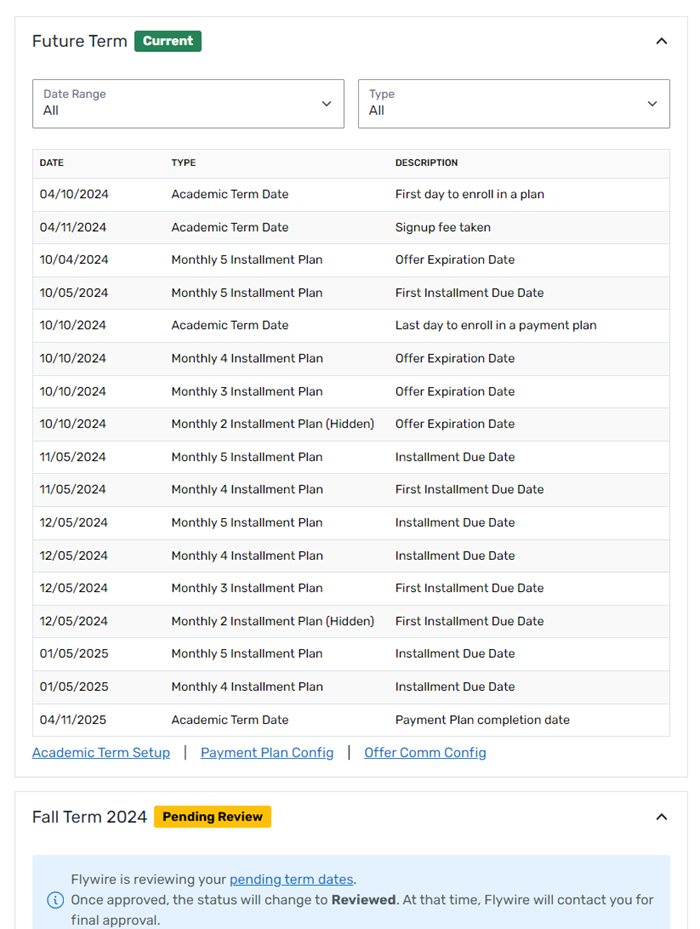This screenshot has height=929, width=700.
Task: Click the Pending Review status badge
Action: coord(212,817)
